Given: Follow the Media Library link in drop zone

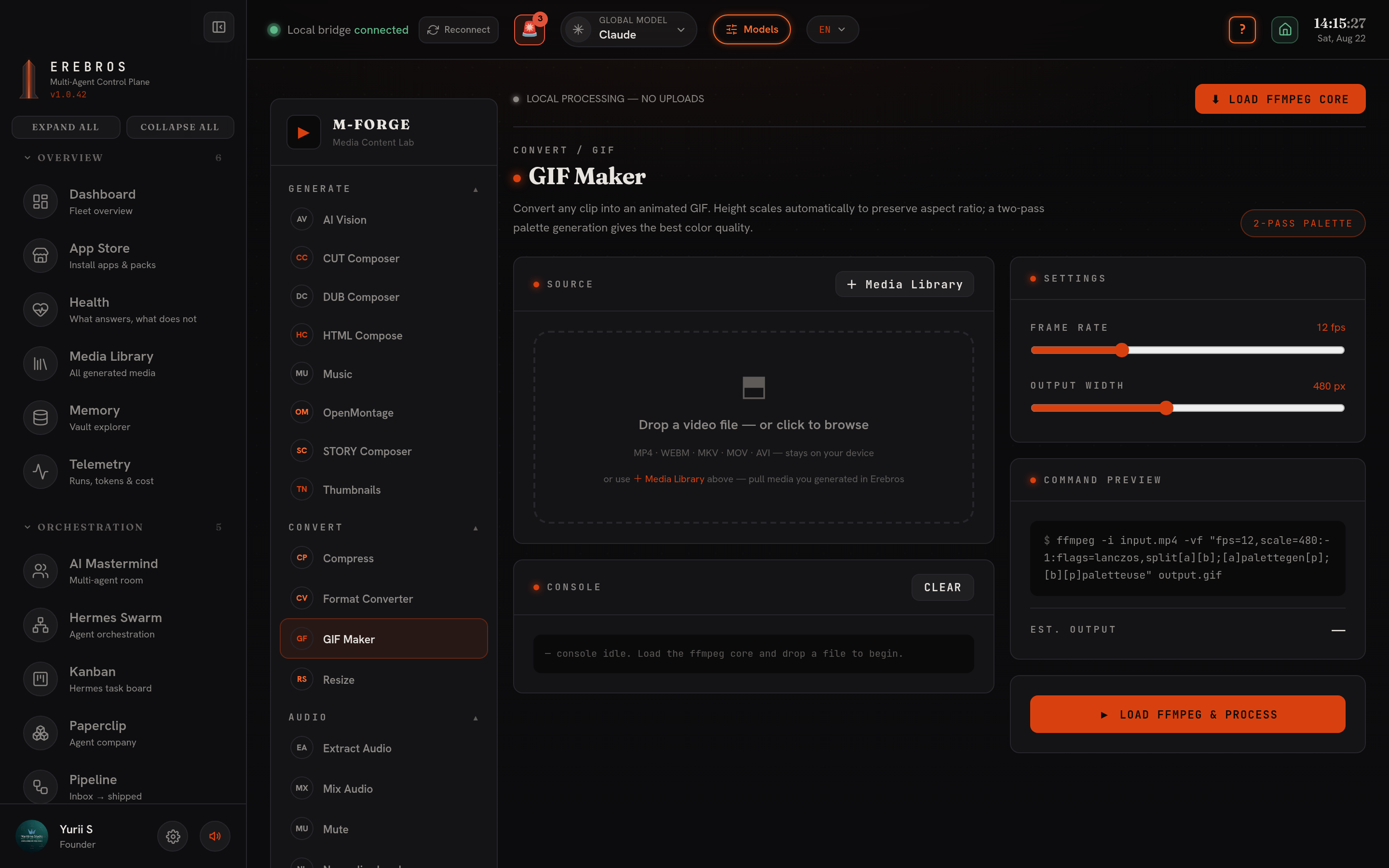Looking at the screenshot, I should [x=668, y=479].
